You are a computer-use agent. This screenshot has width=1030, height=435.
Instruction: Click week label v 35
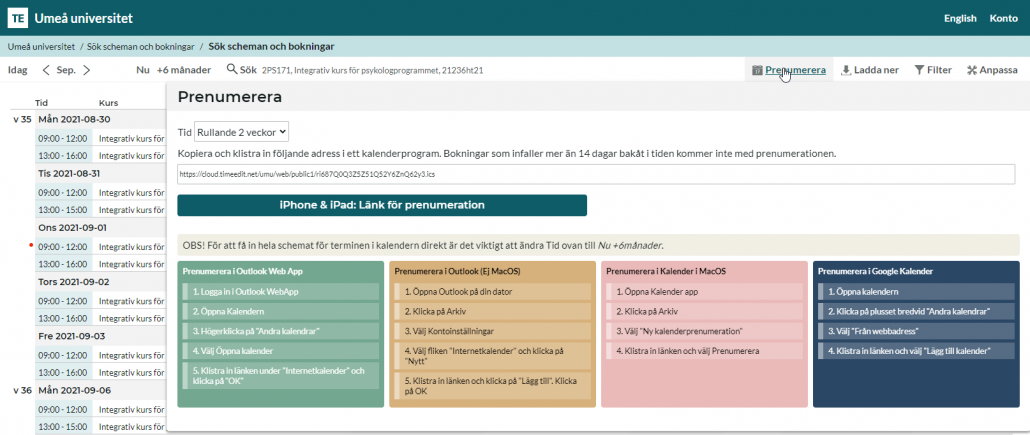22,120
